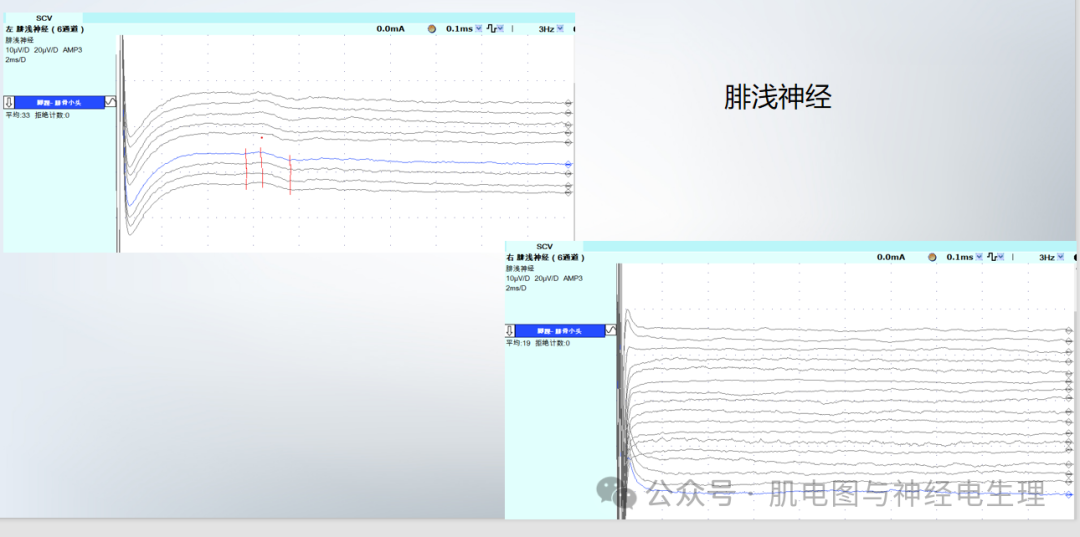
Task: Select the SCV tab in bottom panel
Action: (544, 246)
